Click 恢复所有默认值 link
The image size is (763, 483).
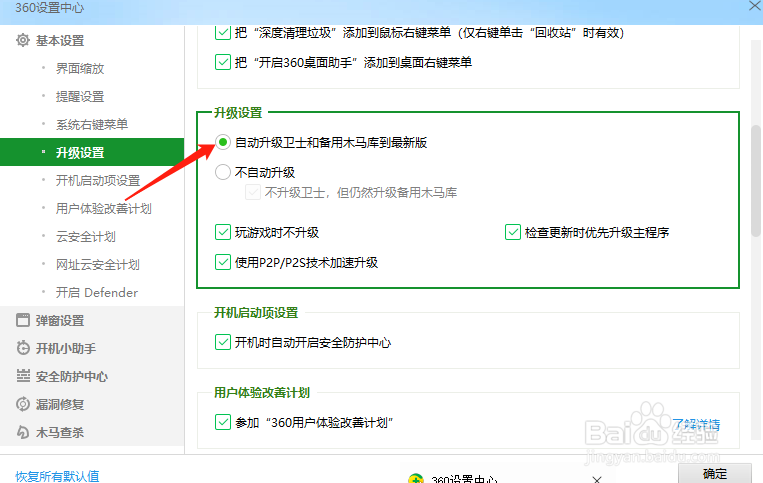57,476
